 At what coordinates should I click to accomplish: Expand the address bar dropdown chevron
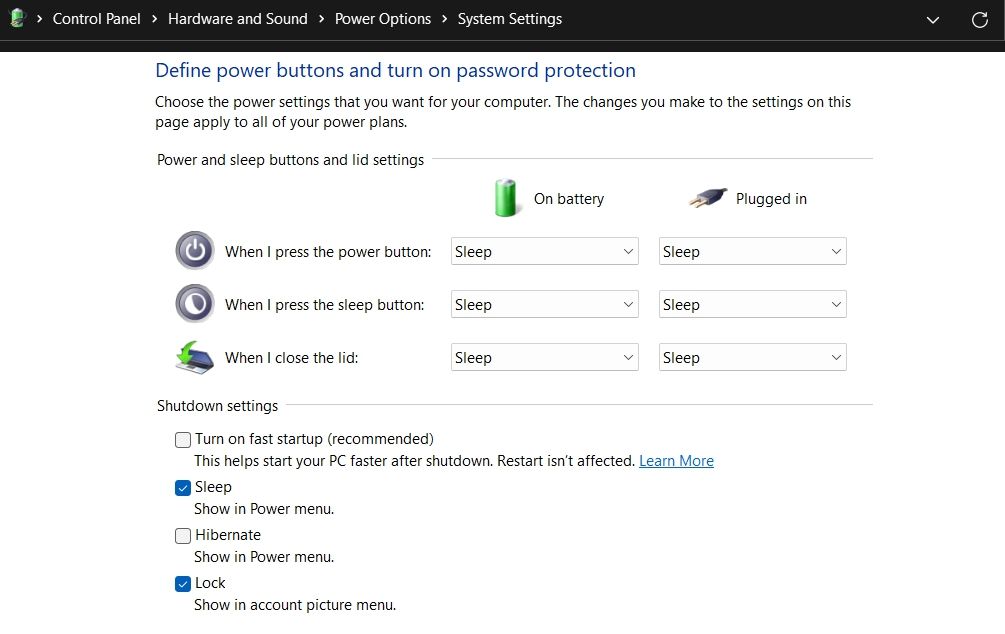(x=932, y=19)
